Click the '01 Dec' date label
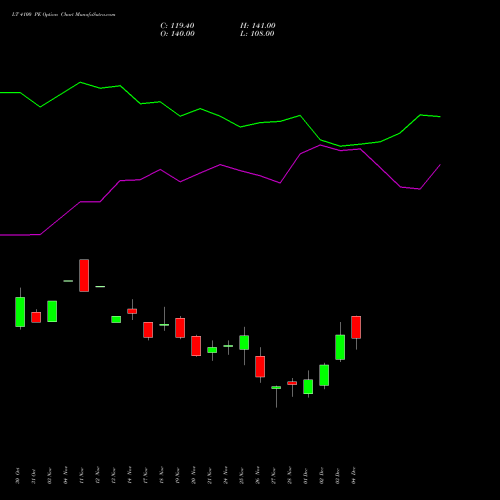Screen dimensions: 500x500 point(306,476)
